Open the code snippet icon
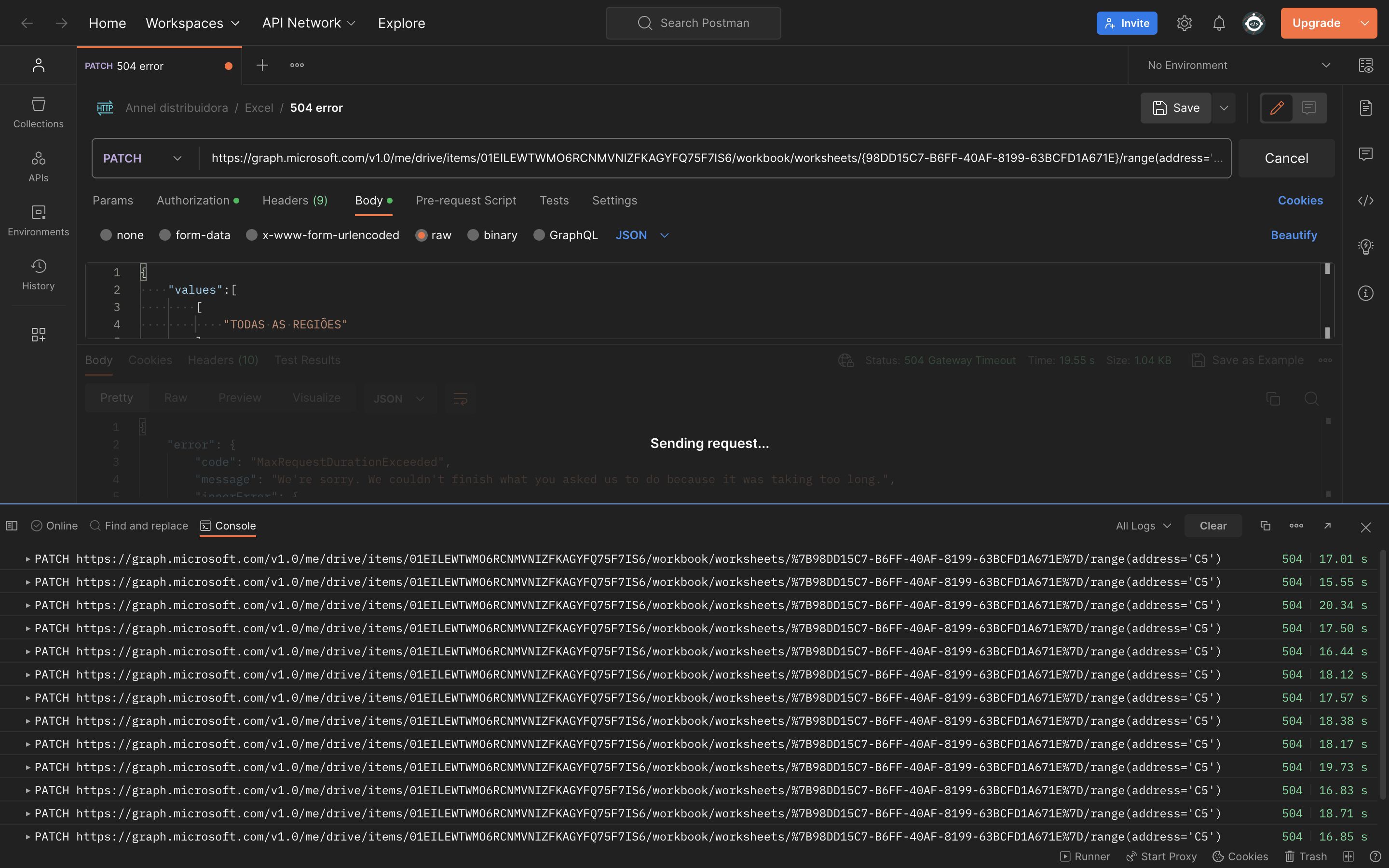 tap(1365, 200)
